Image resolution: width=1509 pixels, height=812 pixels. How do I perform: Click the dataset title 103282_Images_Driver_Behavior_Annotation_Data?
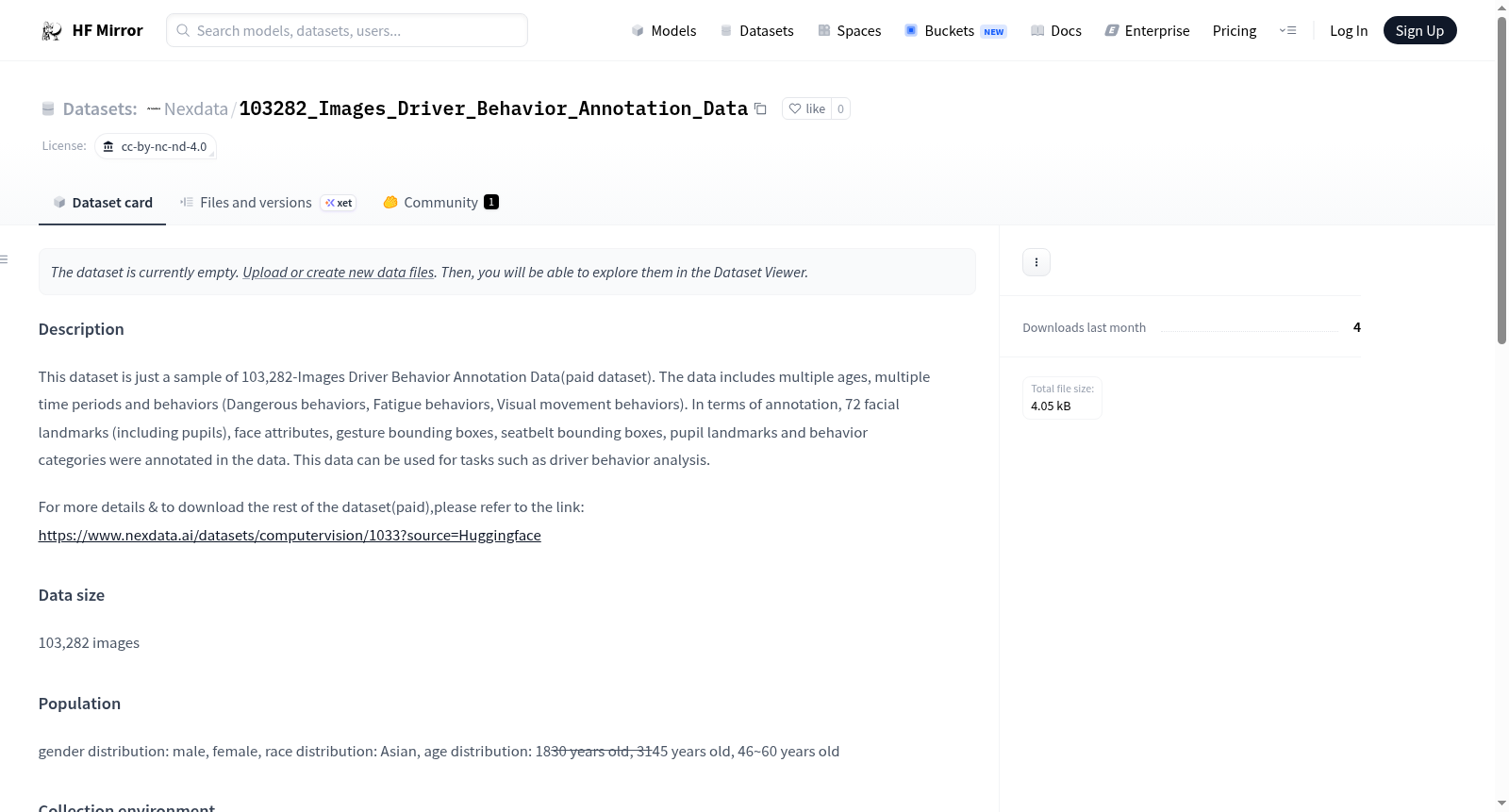(493, 108)
